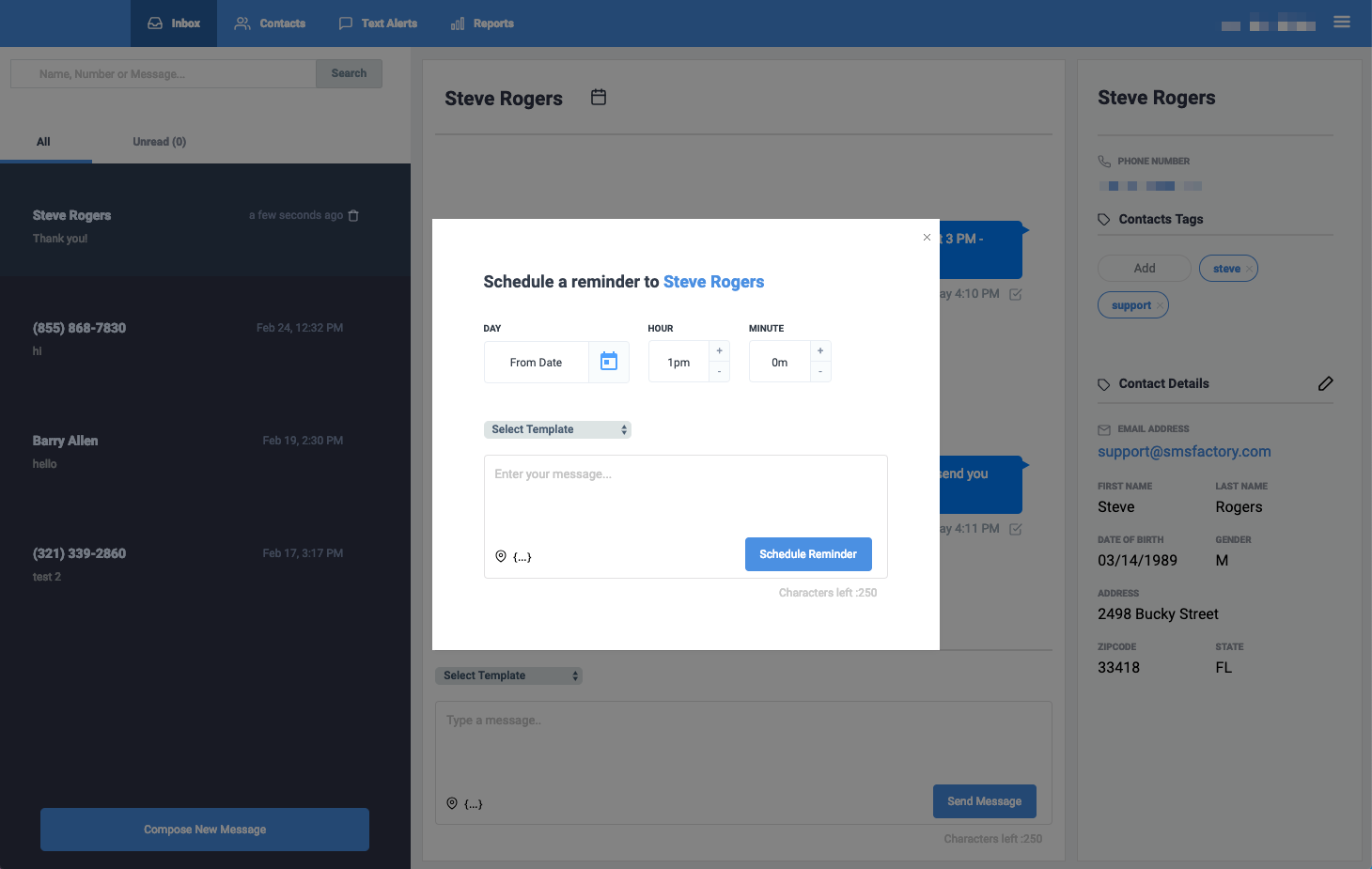This screenshot has width=1372, height=869.
Task: Remove the steve tag
Action: (x=1249, y=269)
